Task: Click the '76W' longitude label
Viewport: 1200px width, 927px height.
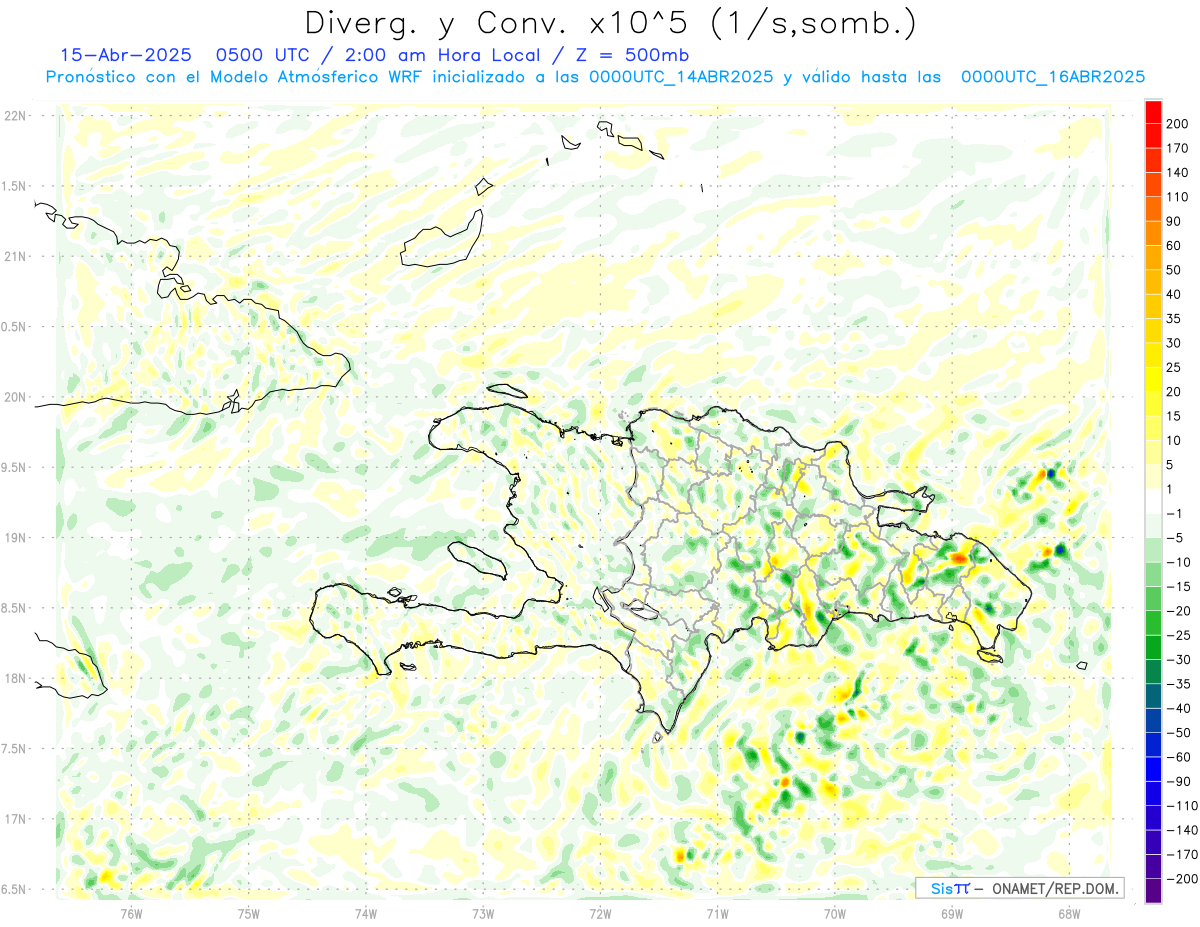Action: (x=131, y=912)
